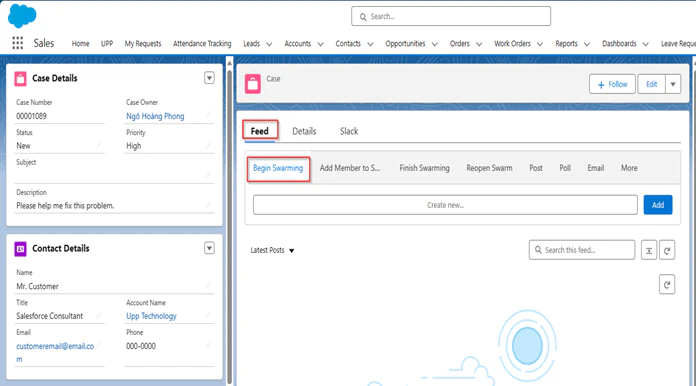This screenshot has width=696, height=386.
Task: Click the Case Details panel icon
Action: [20, 79]
